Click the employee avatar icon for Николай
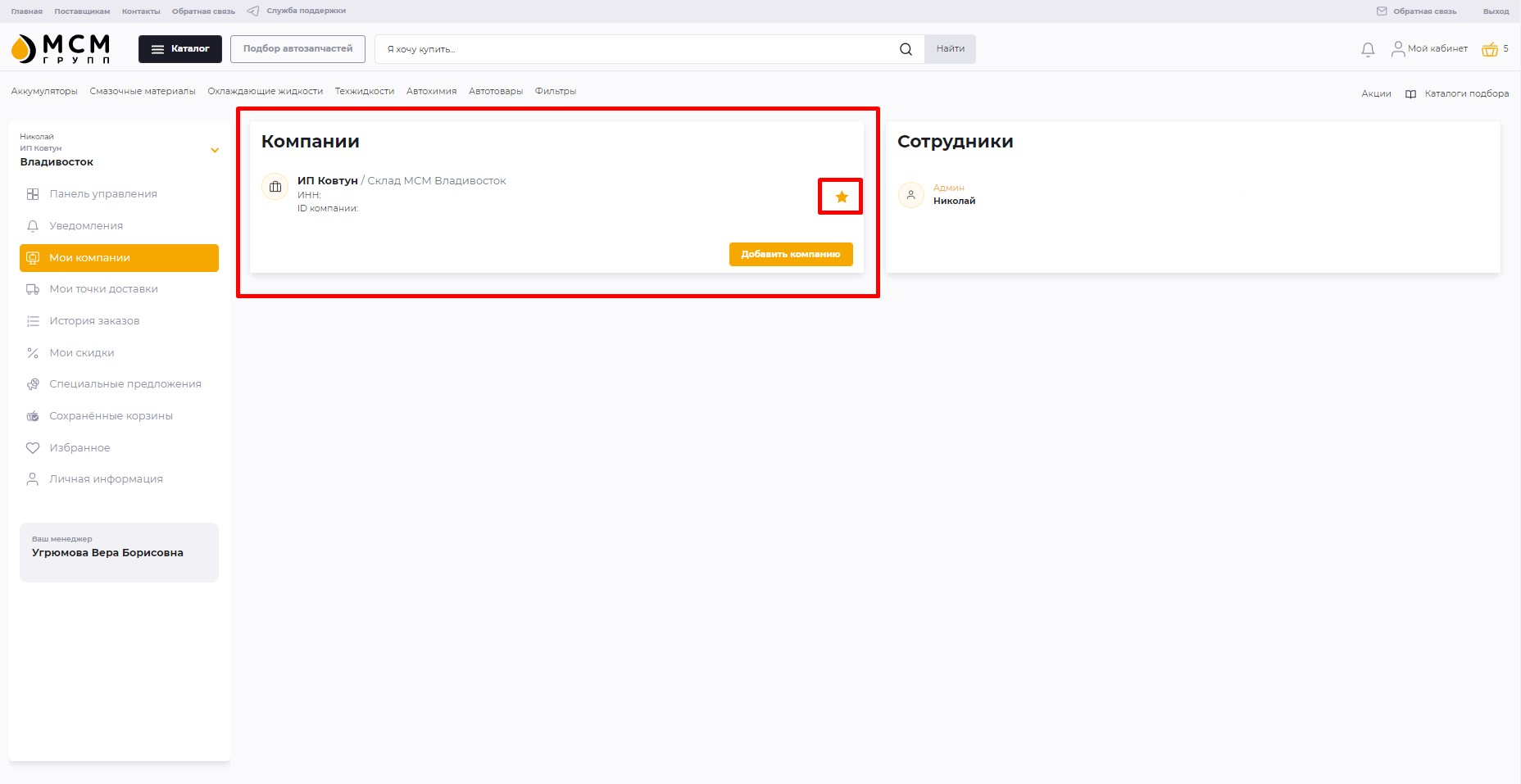Image resolution: width=1521 pixels, height=784 pixels. click(911, 195)
